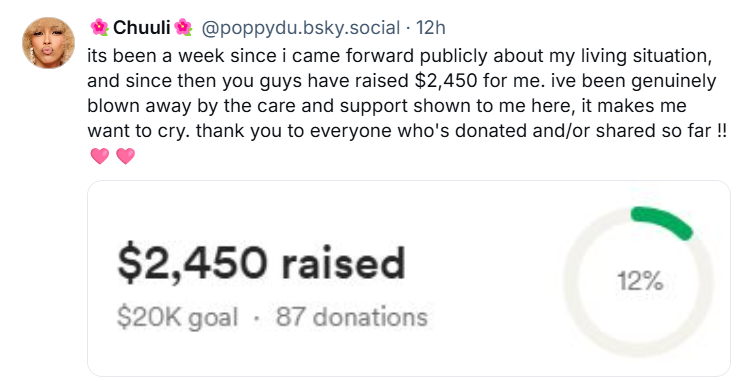Click the 12% label inside the ring

[640, 281]
